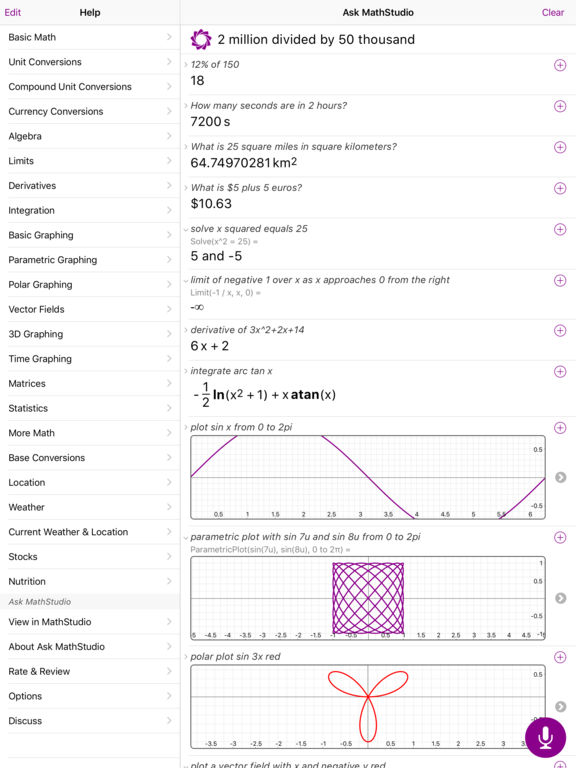Image resolution: width=576 pixels, height=768 pixels.
Task: Open the Polar Graphing help topic
Action: 90,285
